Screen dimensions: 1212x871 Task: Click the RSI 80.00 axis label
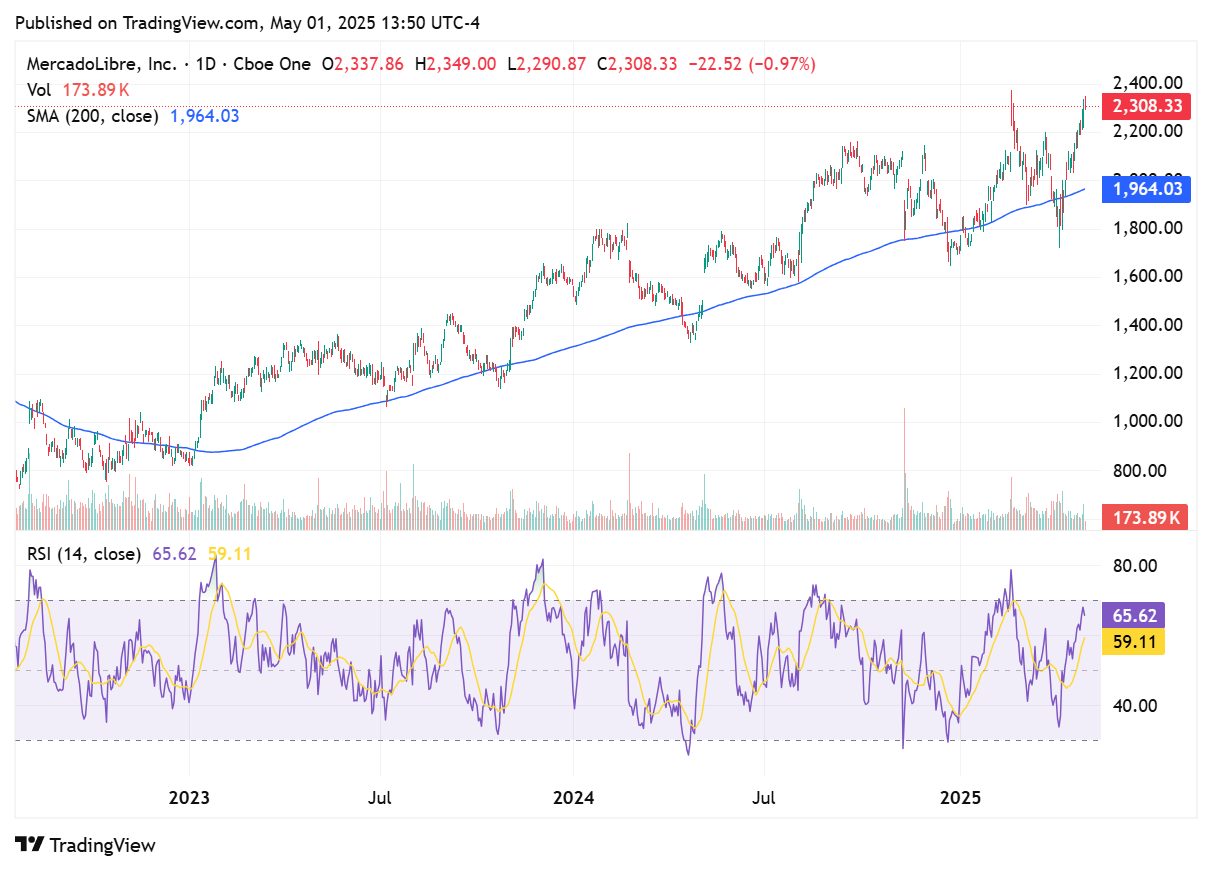point(1135,566)
